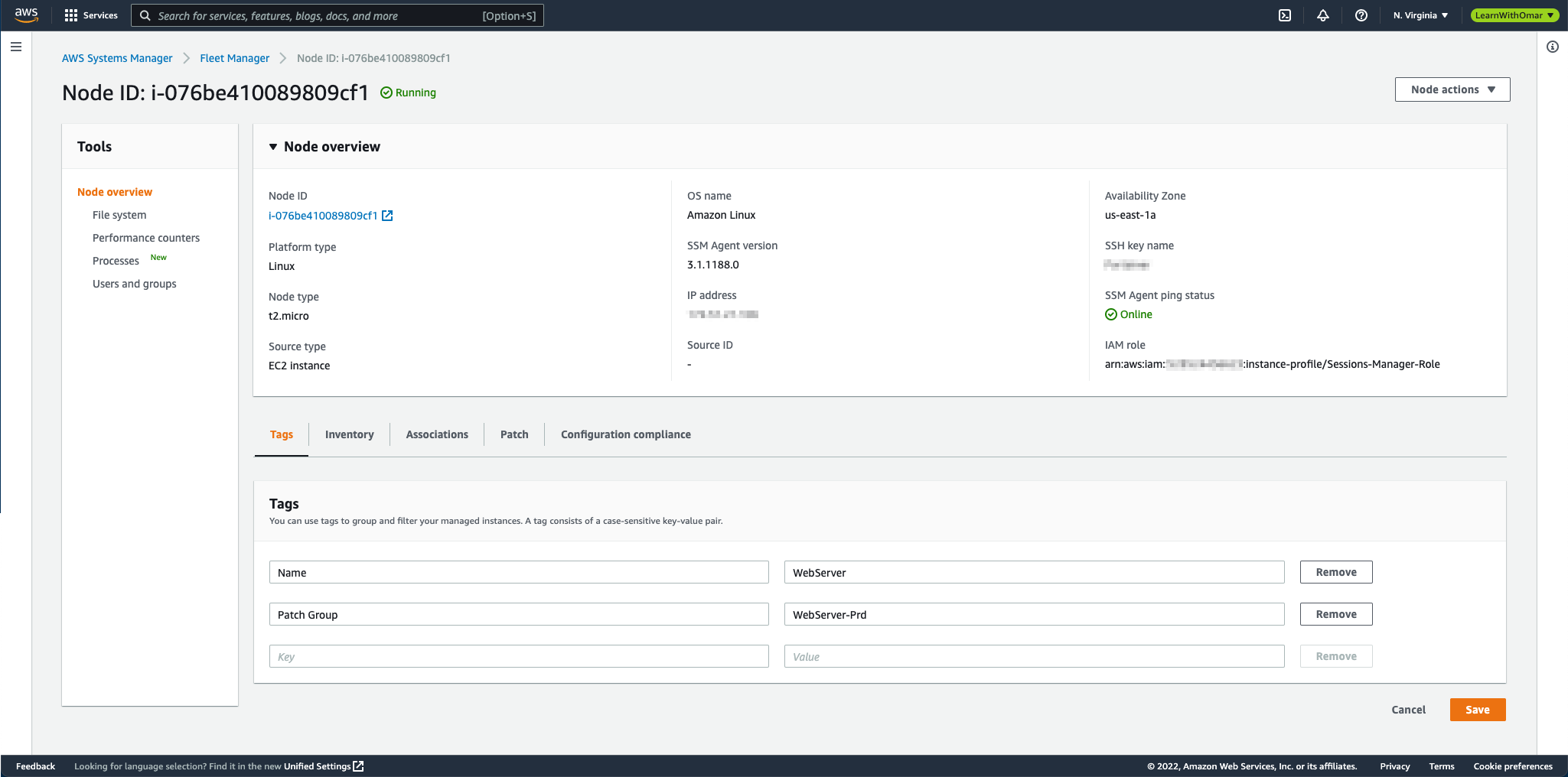Focus the services search box
Screen dimensions: 1568x777
click(x=337, y=15)
